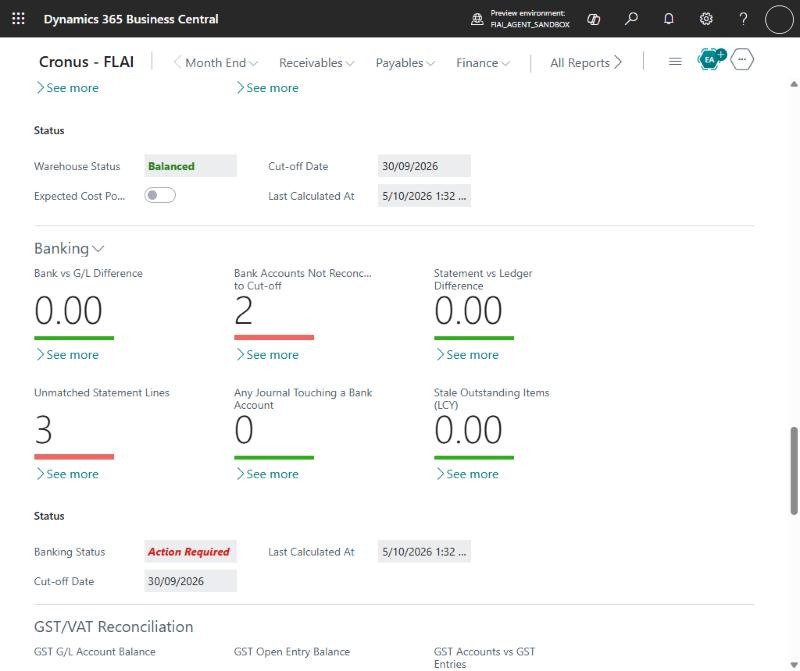
Task: See more under Statement vs Ledger Difference
Action: tap(467, 355)
